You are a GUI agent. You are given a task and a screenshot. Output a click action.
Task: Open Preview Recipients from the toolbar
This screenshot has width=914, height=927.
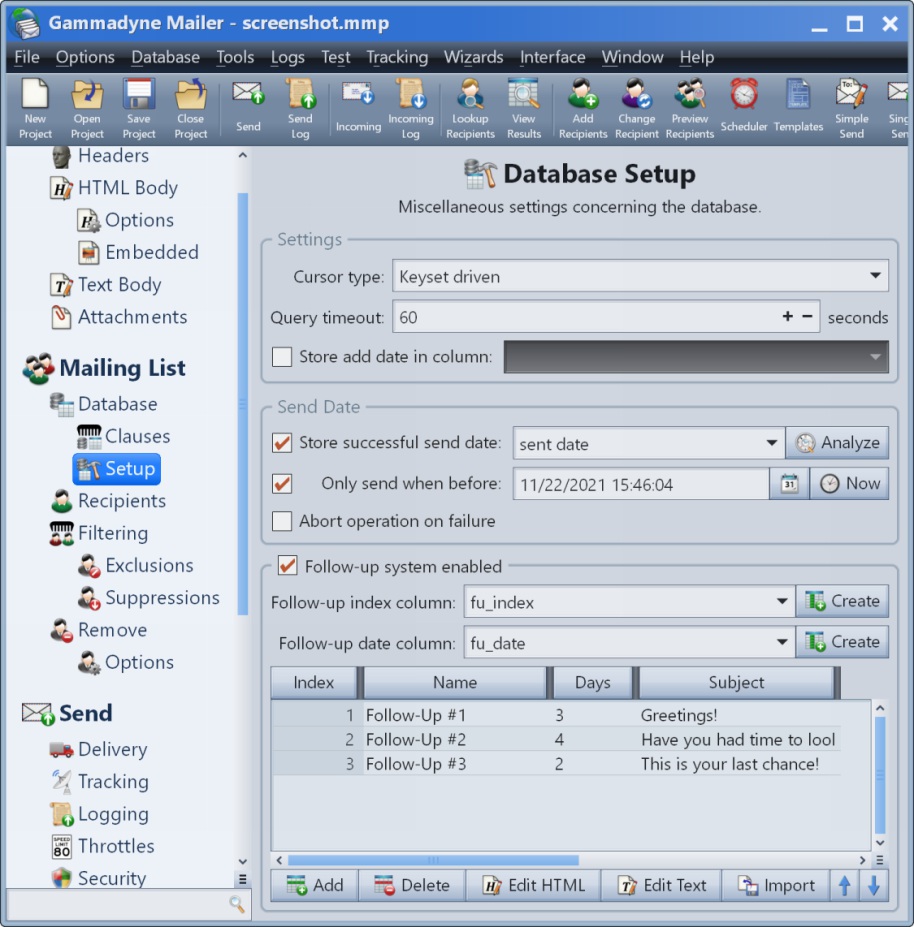(690, 109)
